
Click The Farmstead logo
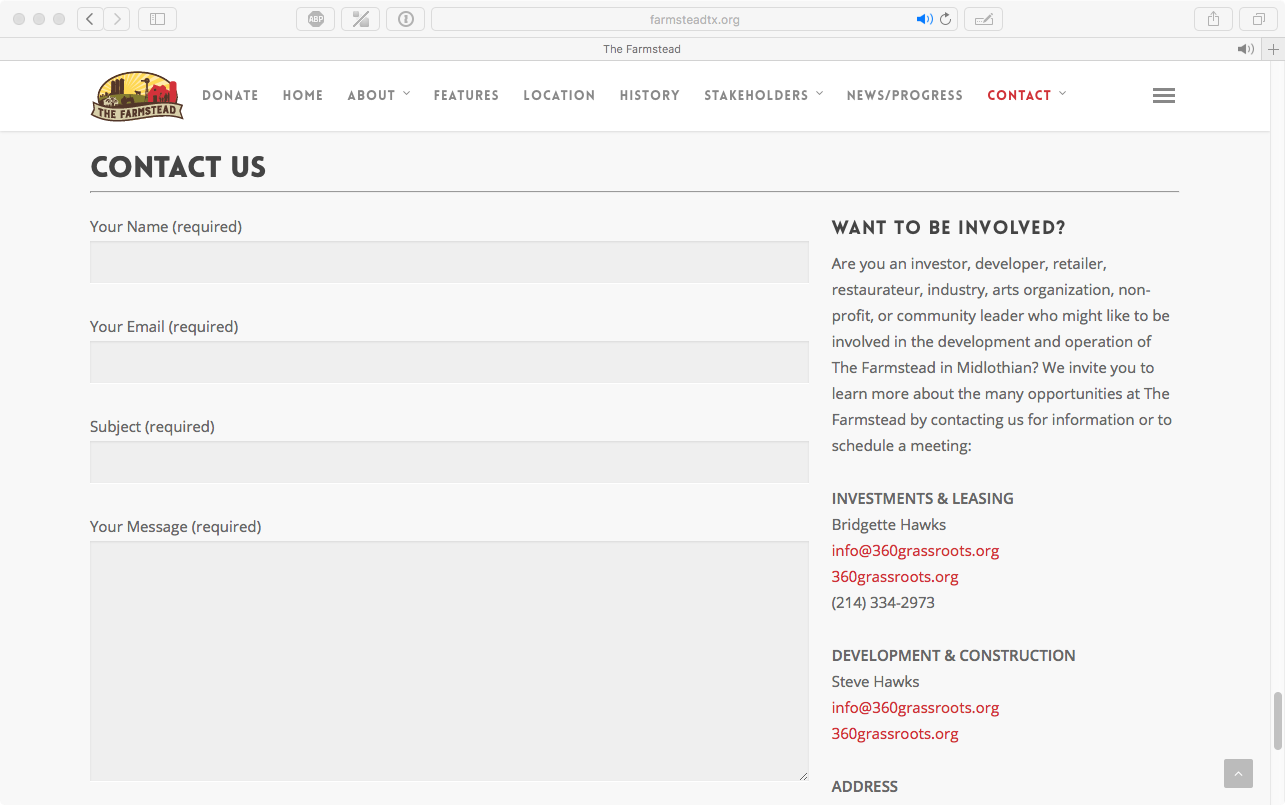click(x=137, y=96)
